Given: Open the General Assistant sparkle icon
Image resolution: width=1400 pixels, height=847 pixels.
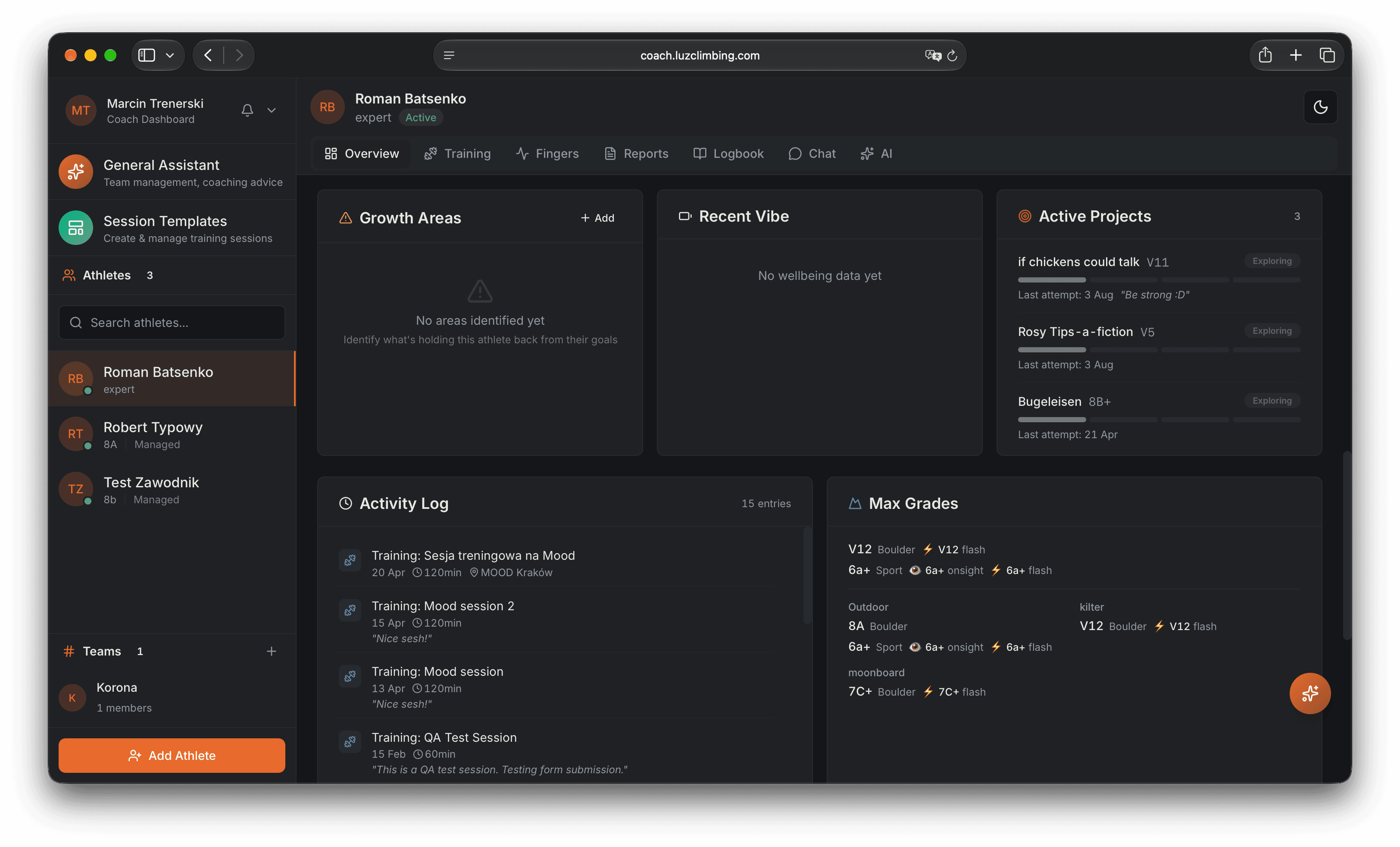Looking at the screenshot, I should point(75,172).
